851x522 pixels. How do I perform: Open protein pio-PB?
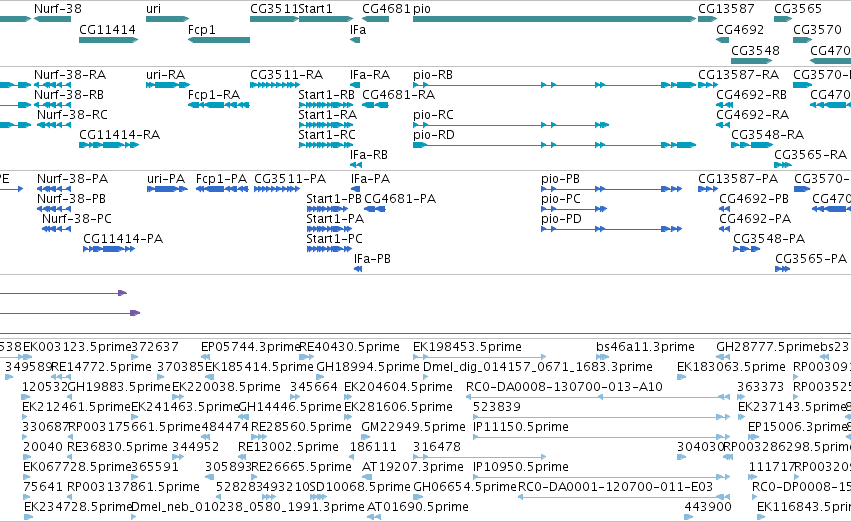(560, 179)
